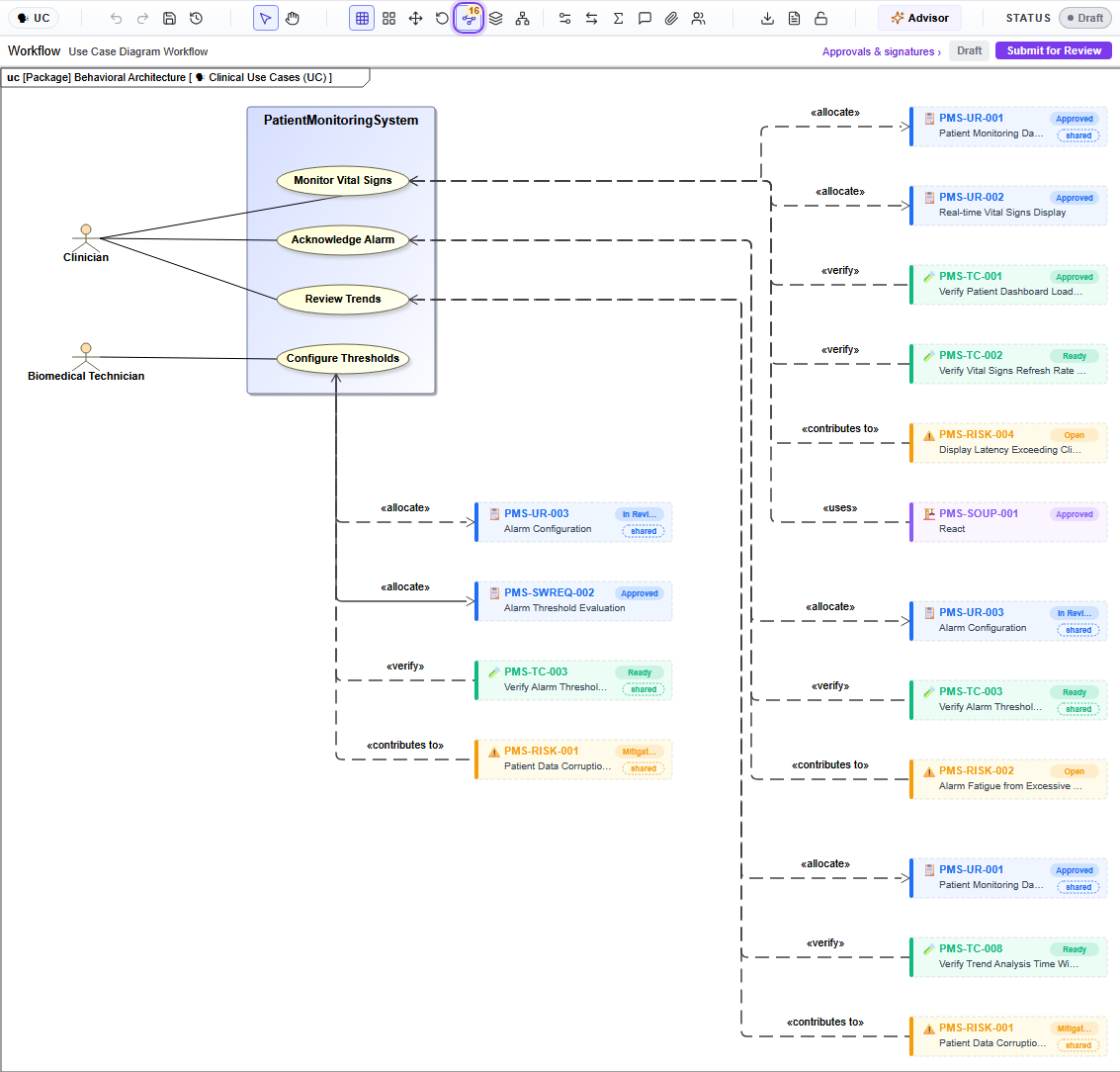Select the Configure Thresholds use case
This screenshot has width=1120, height=1072.
click(x=343, y=358)
